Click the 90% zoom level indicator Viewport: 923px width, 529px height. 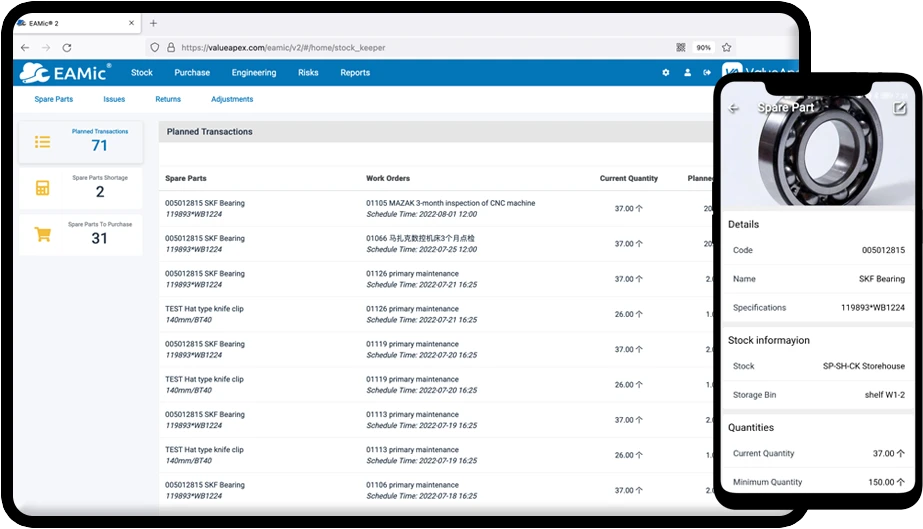point(704,47)
